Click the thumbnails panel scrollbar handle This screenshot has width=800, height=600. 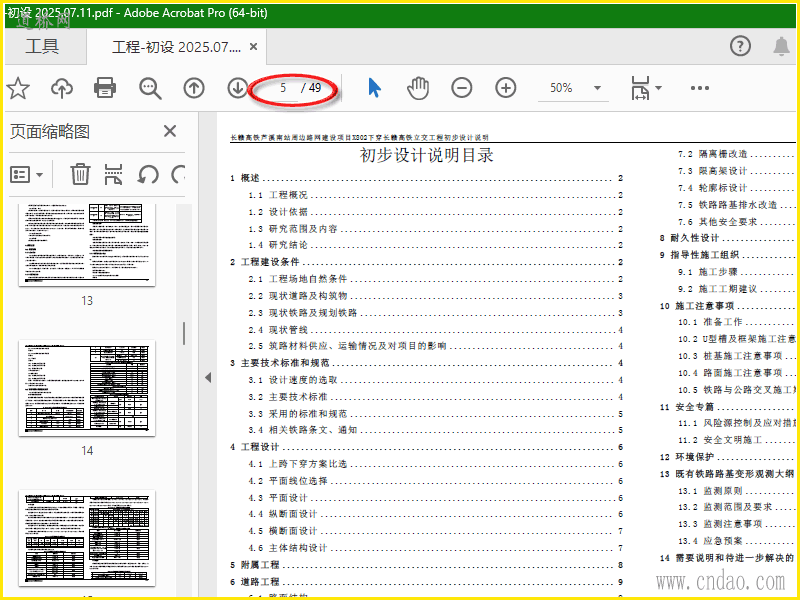pos(184,333)
